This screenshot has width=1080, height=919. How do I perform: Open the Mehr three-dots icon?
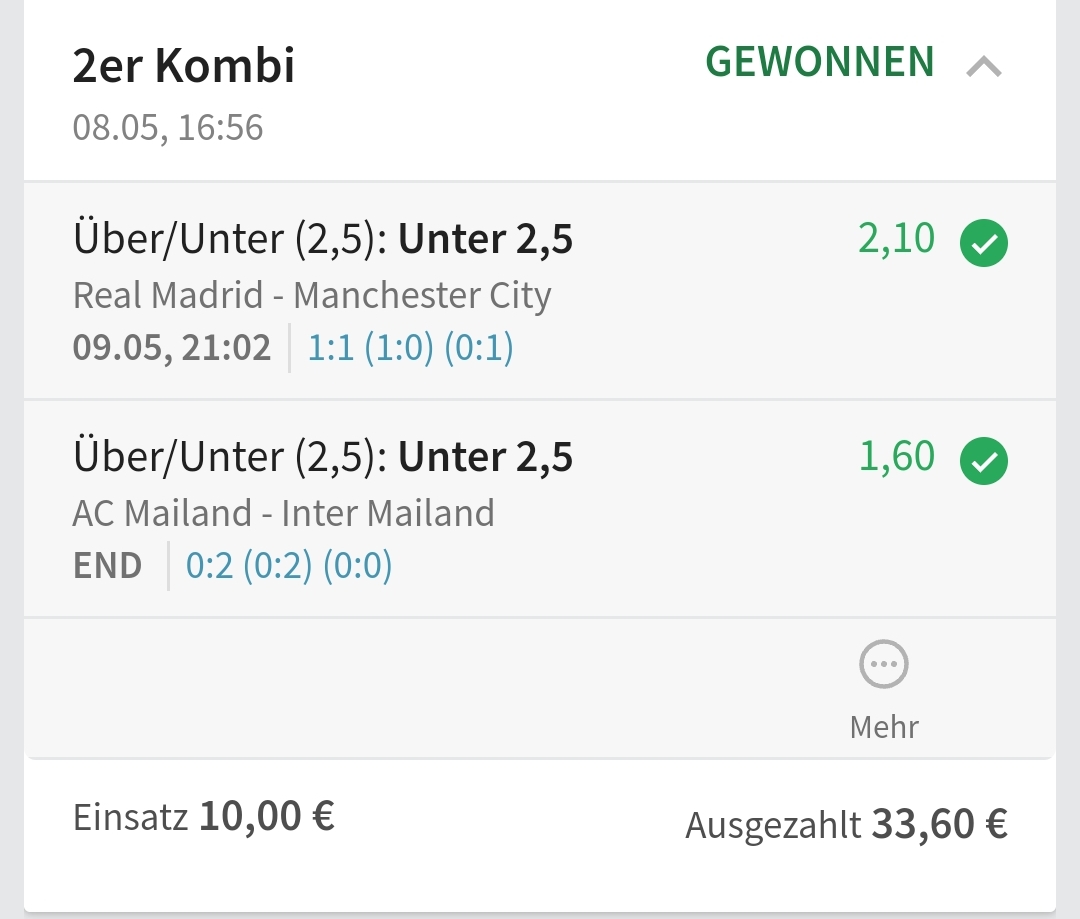pos(884,665)
